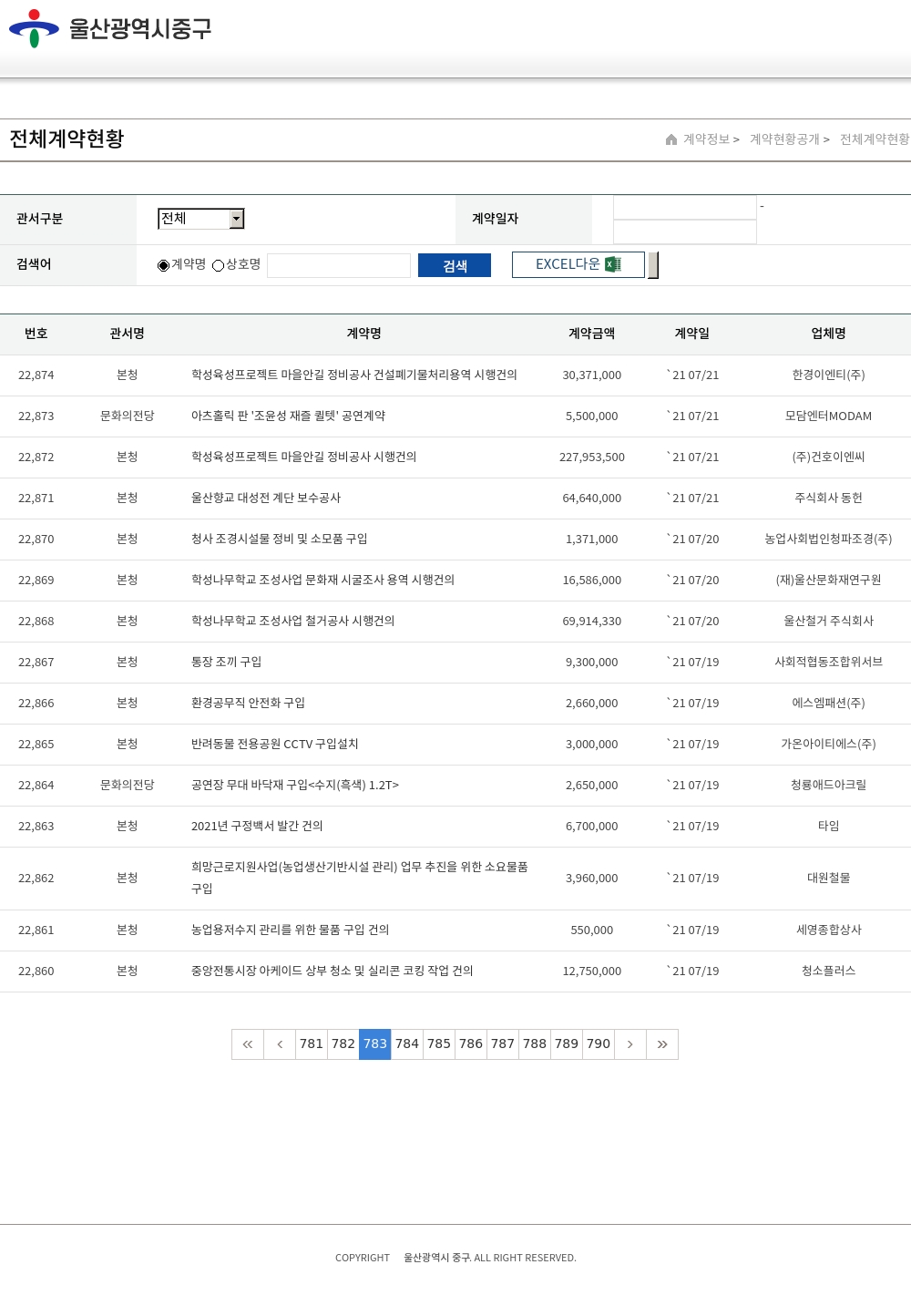Click the Excel icon on download button

tap(613, 264)
